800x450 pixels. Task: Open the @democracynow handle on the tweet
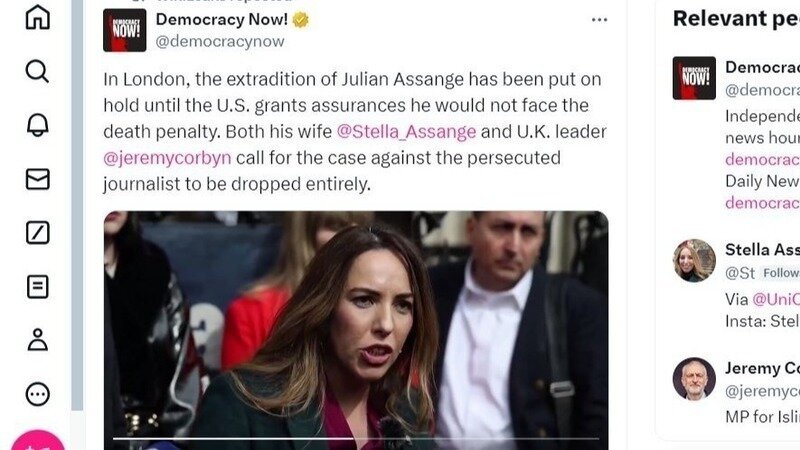click(x=220, y=41)
